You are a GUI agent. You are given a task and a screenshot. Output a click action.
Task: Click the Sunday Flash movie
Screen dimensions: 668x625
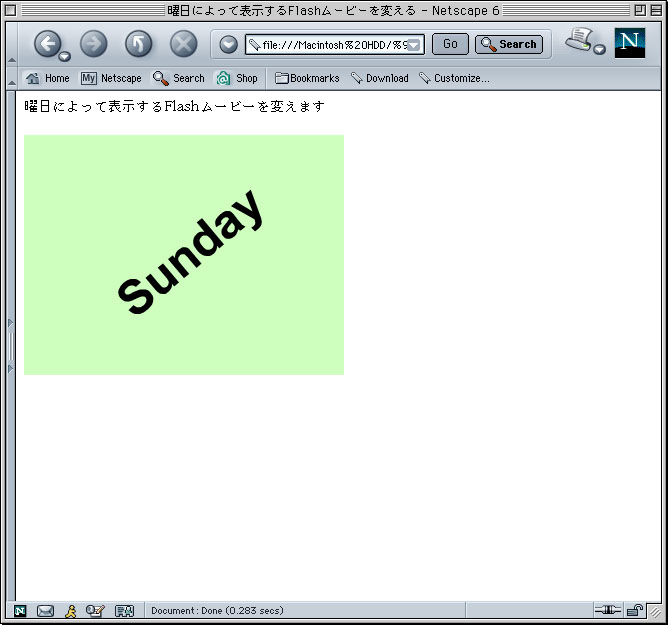184,255
